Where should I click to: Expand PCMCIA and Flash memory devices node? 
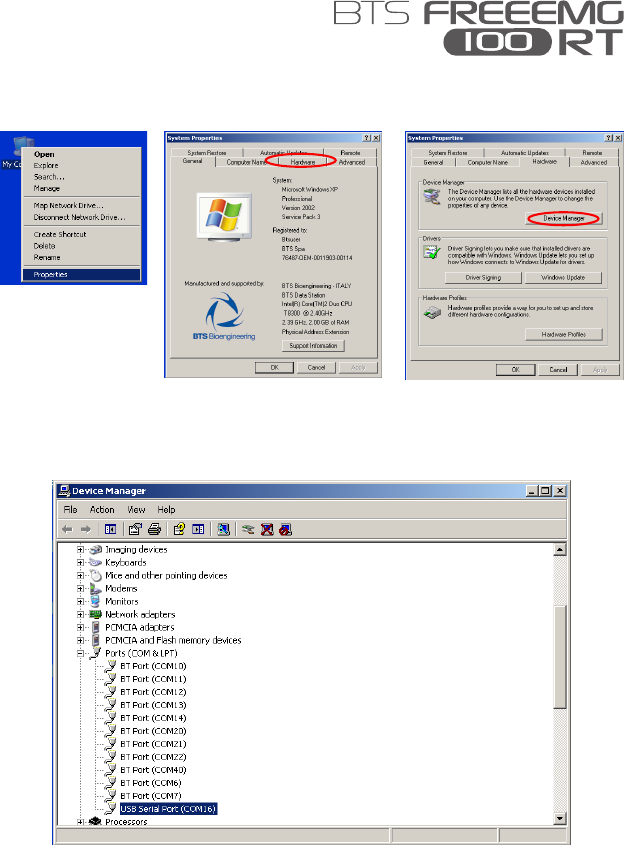80,640
